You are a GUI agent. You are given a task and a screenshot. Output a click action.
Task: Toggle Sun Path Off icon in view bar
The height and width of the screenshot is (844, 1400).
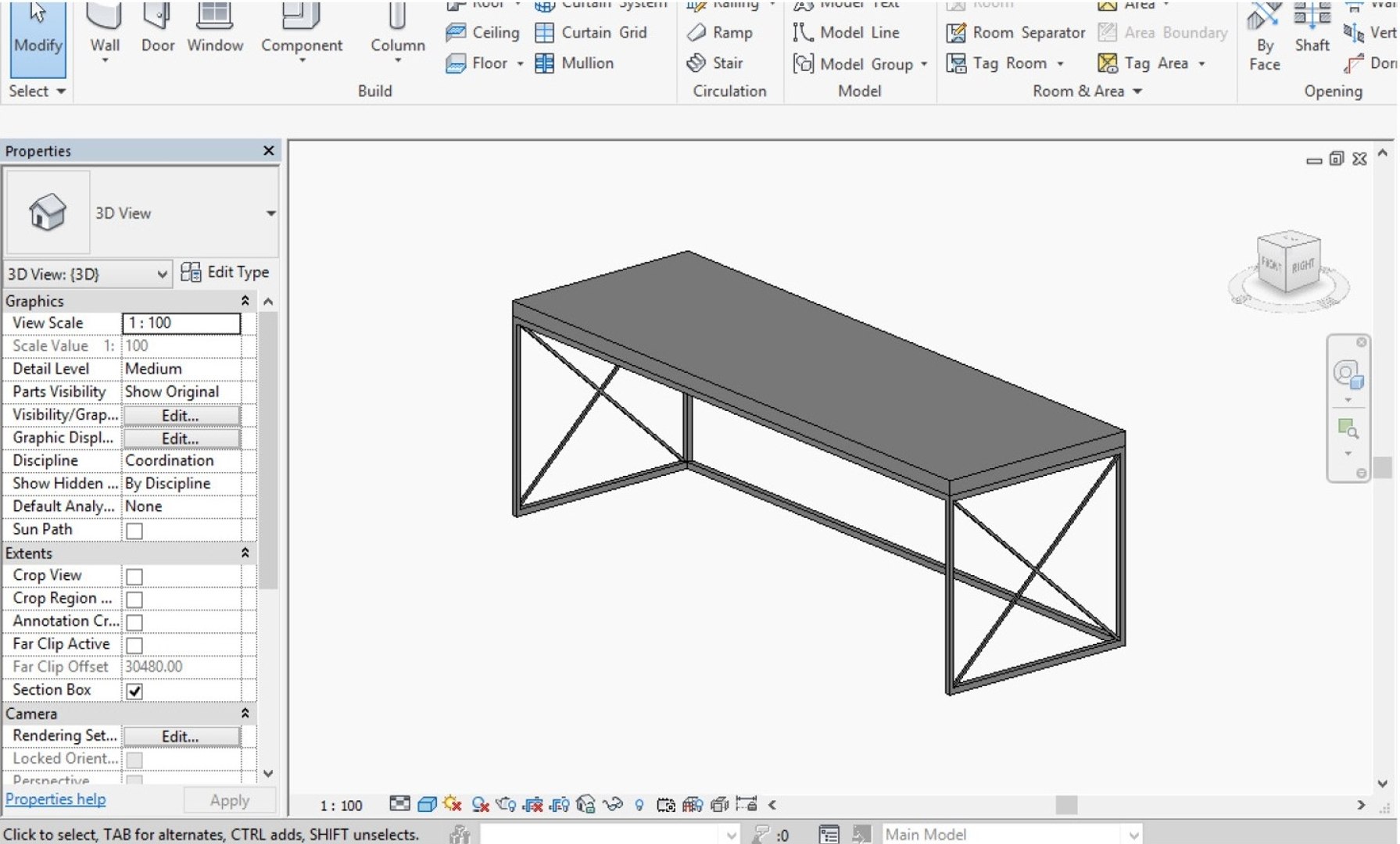453,804
